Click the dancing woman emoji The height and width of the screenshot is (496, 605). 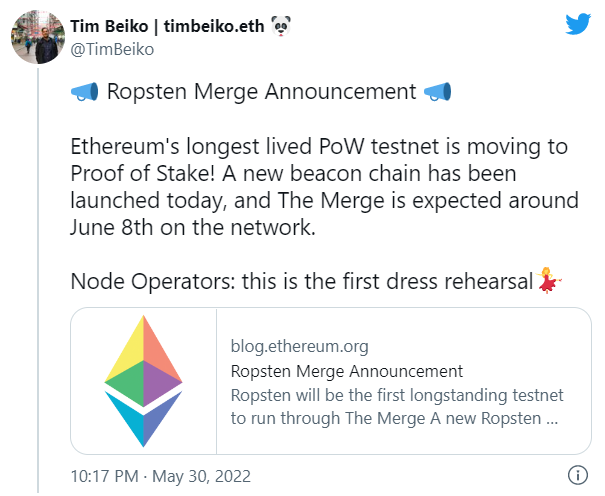coord(548,280)
